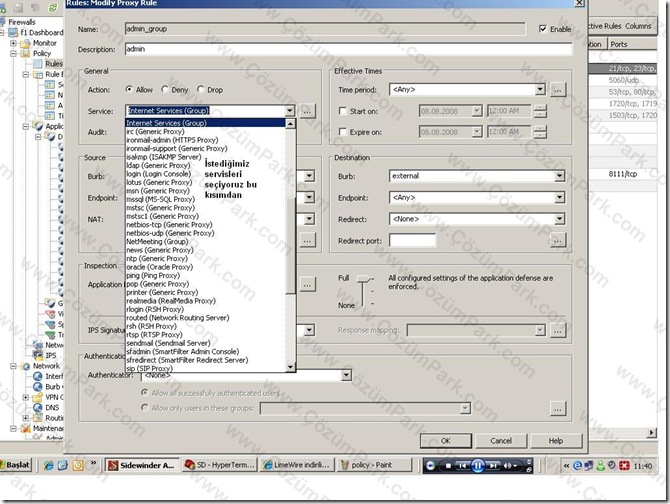
Task: Open the Time period dropdown
Action: pos(541,89)
